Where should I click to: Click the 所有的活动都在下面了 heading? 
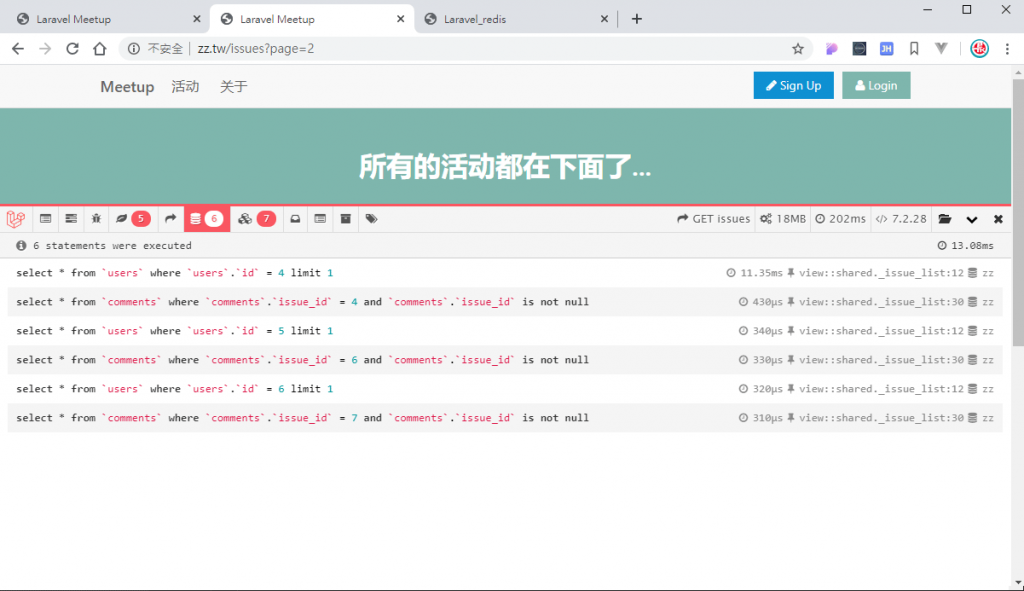505,167
